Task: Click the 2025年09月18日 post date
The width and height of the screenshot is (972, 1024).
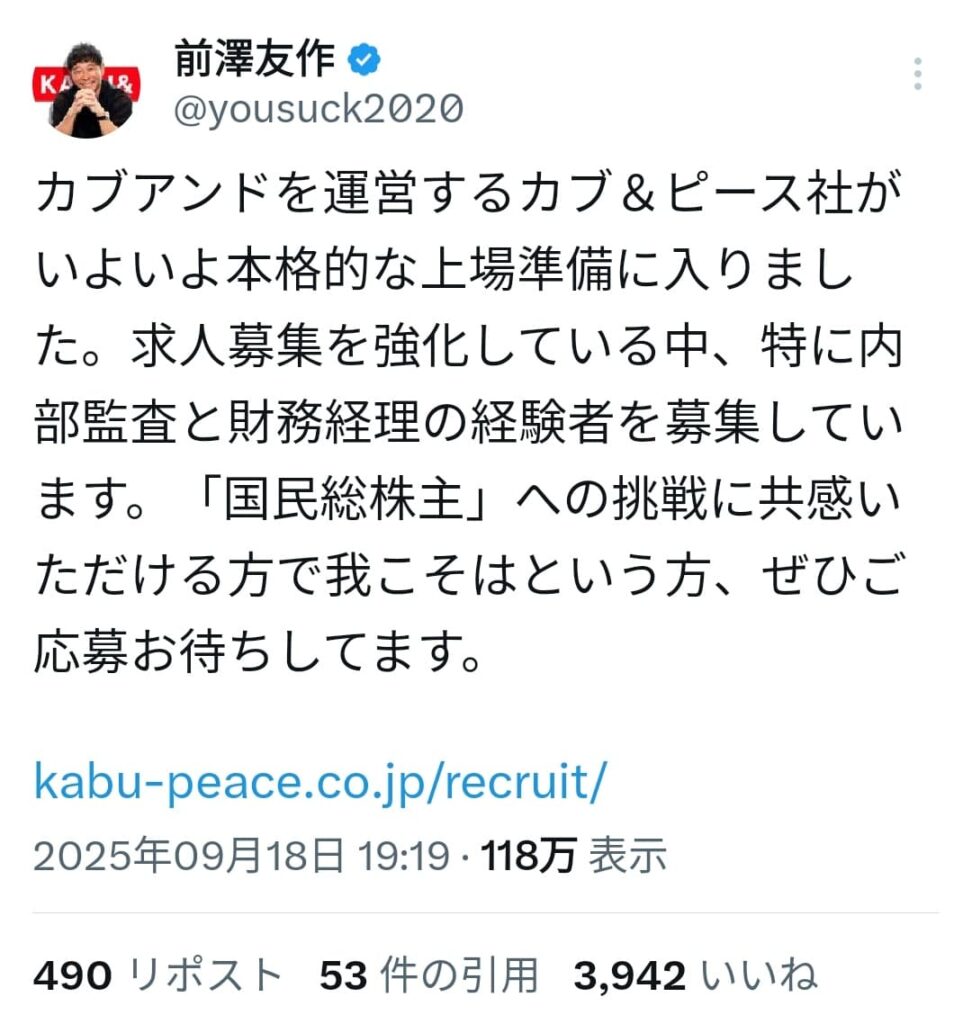Action: [188, 856]
